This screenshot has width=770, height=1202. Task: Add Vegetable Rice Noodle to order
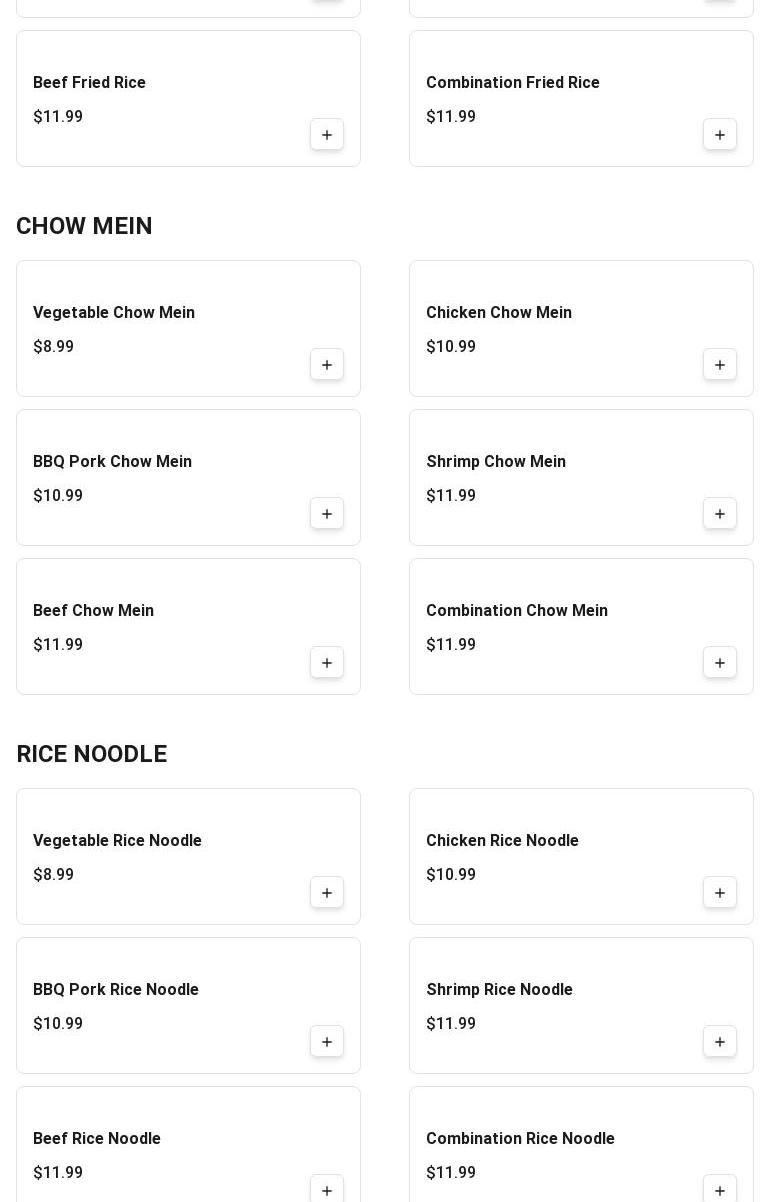coord(327,893)
